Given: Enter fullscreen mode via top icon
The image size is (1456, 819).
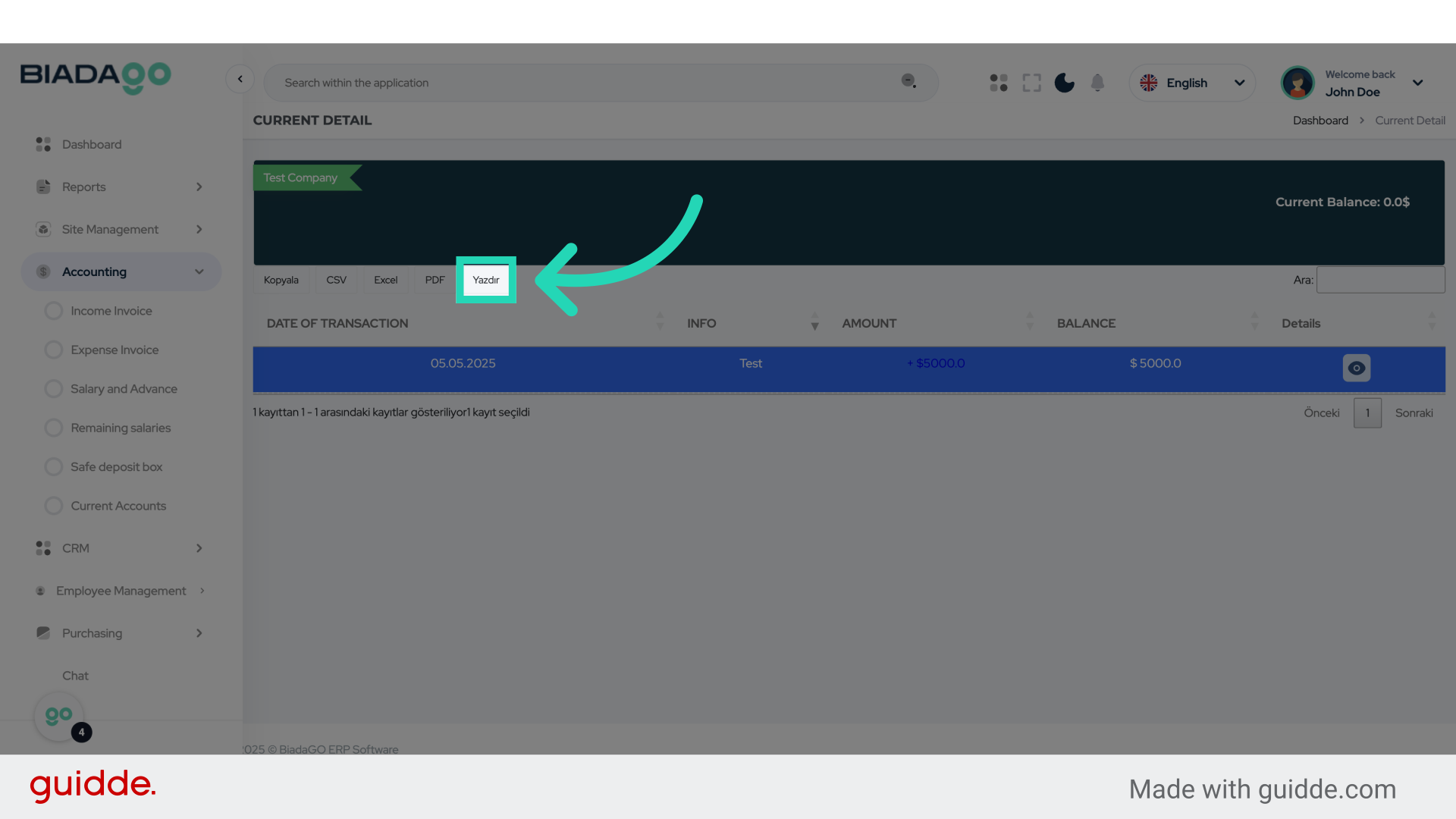Looking at the screenshot, I should click(x=1031, y=83).
